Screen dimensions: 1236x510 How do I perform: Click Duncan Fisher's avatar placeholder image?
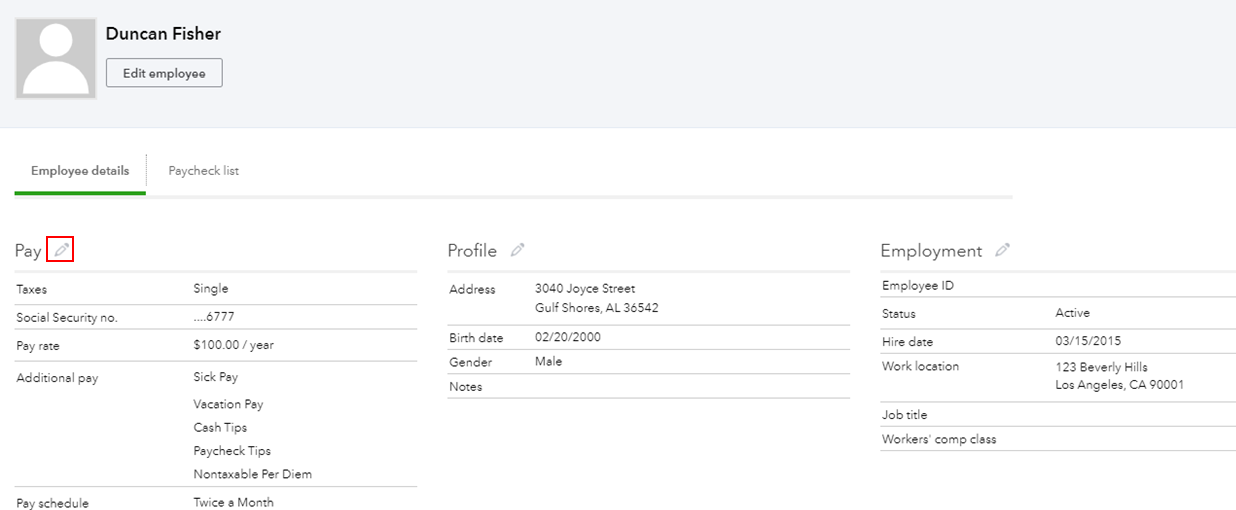(56, 58)
